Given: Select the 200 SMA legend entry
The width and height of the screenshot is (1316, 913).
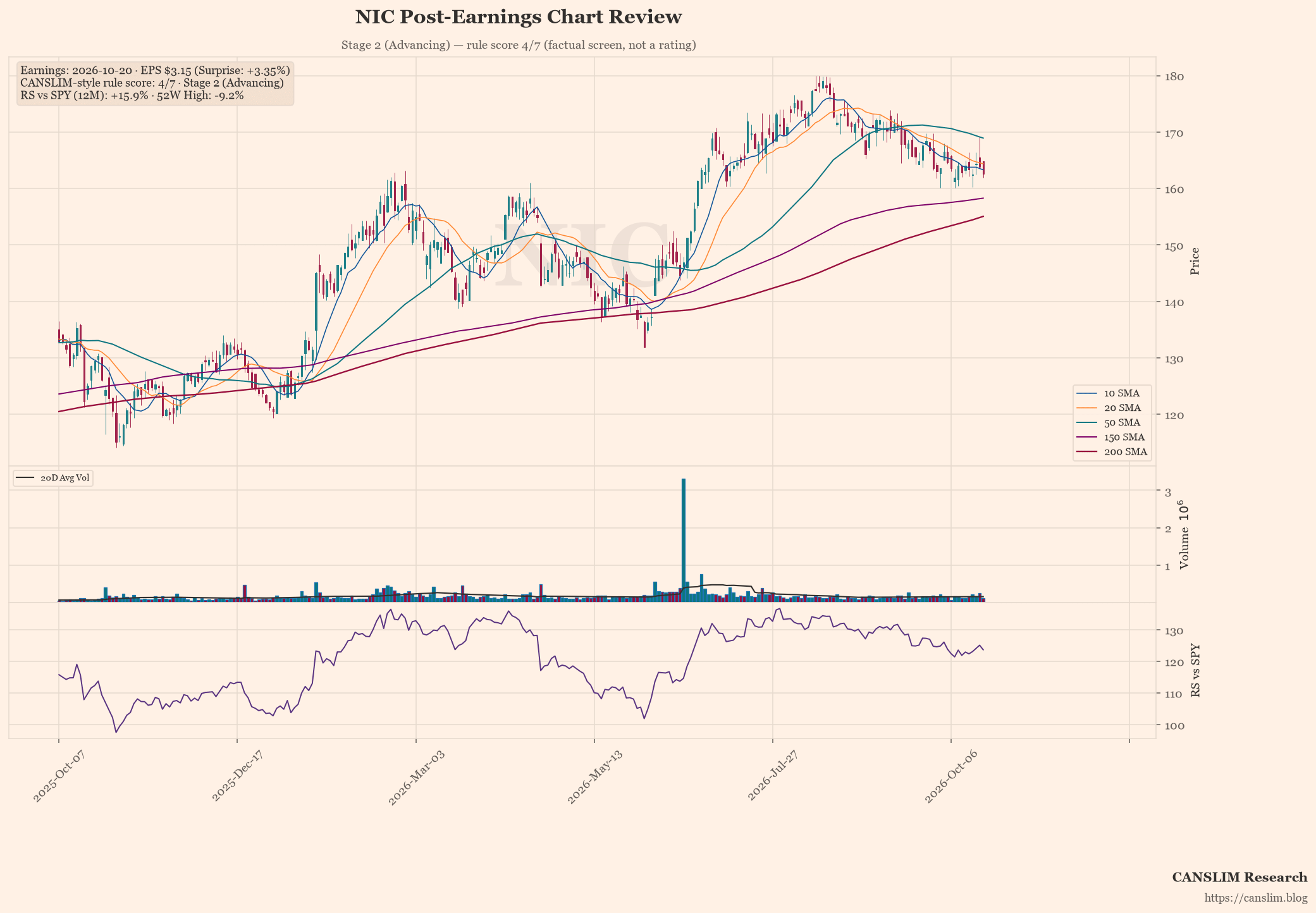Looking at the screenshot, I should point(1112,452).
